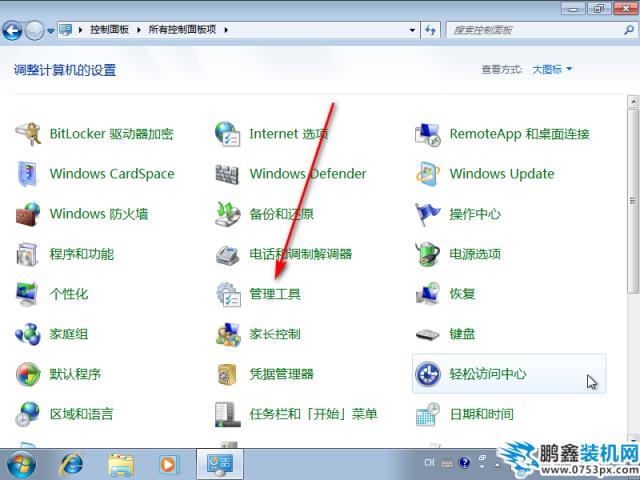Image resolution: width=640 pixels, height=480 pixels.
Task: Open the 管理工具 icon
Action: coord(228,294)
